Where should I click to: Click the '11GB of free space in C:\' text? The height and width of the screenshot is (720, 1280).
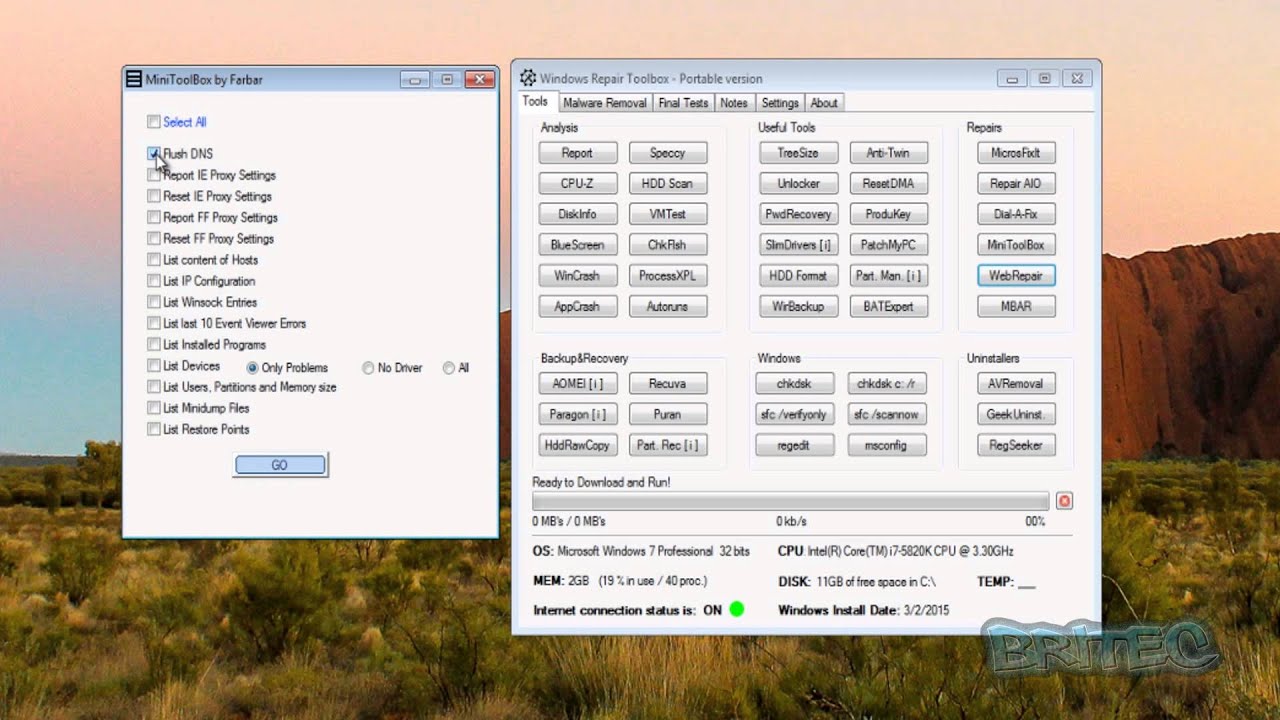coord(876,581)
